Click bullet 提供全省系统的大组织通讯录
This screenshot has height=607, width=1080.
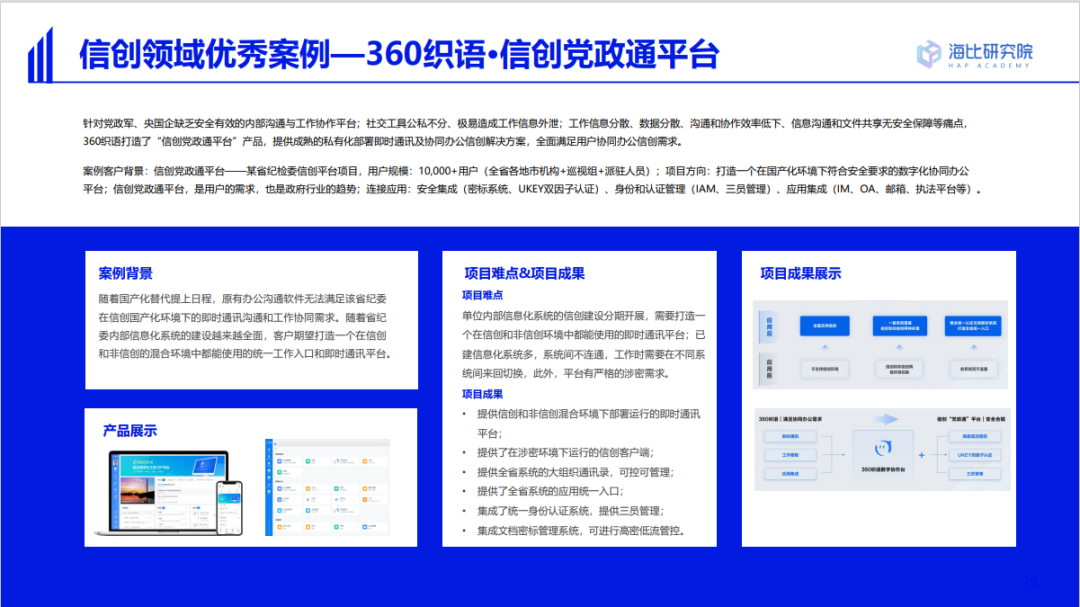(x=575, y=472)
